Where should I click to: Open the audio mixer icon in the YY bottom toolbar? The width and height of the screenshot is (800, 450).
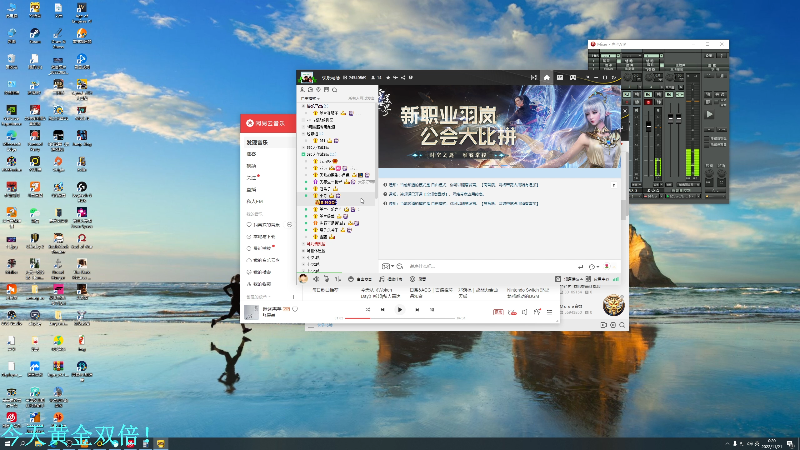[337, 279]
